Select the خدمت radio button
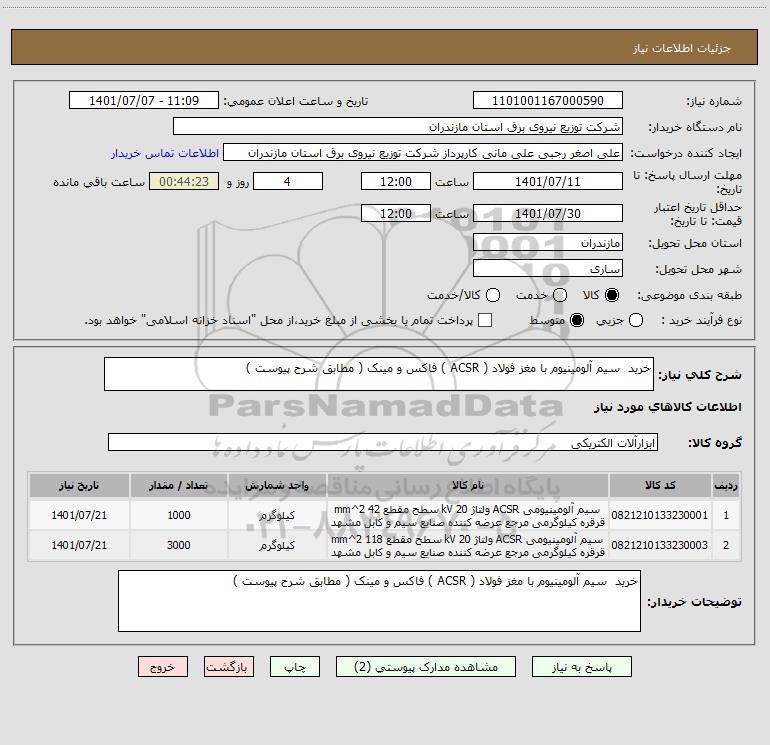 point(560,295)
